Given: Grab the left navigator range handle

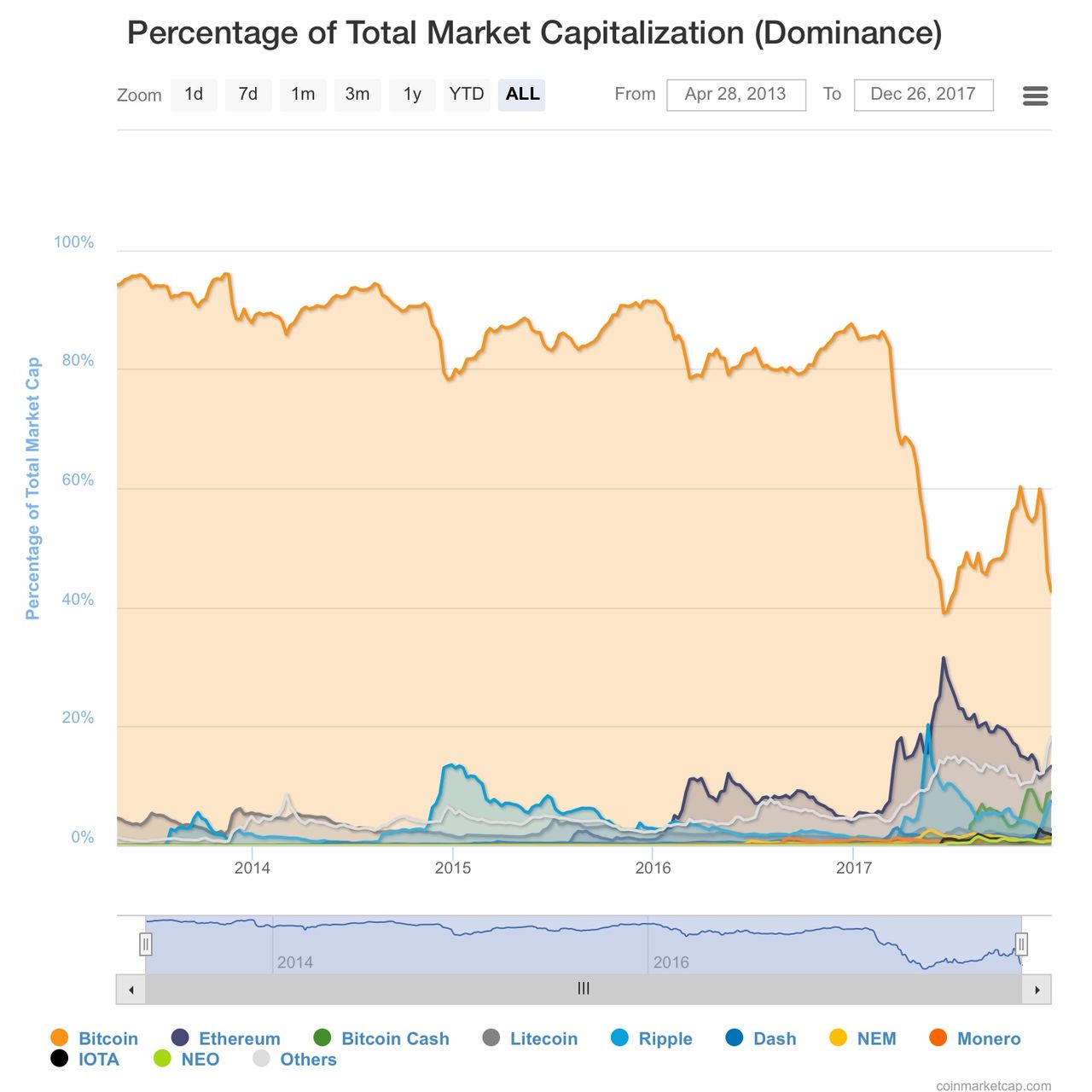Looking at the screenshot, I should 146,944.
